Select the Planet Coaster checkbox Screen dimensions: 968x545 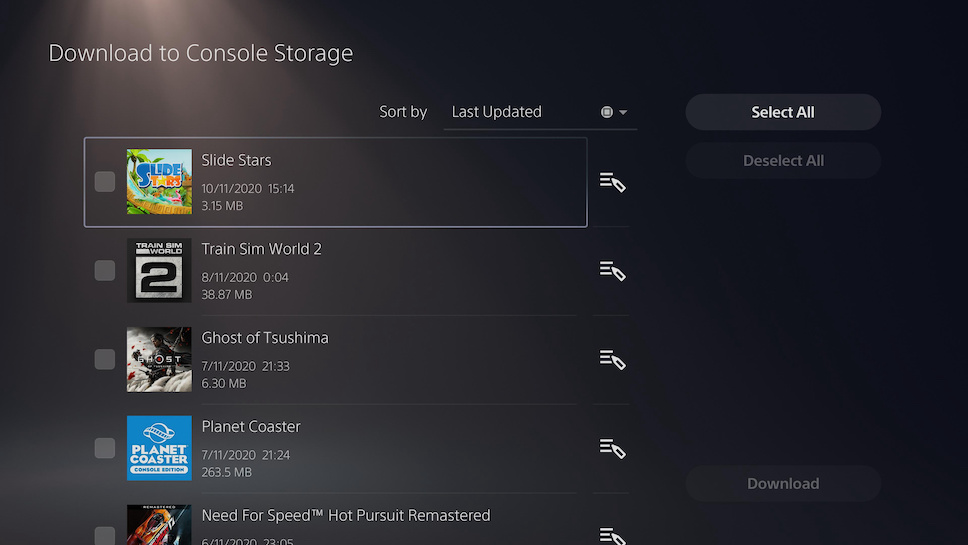105,448
